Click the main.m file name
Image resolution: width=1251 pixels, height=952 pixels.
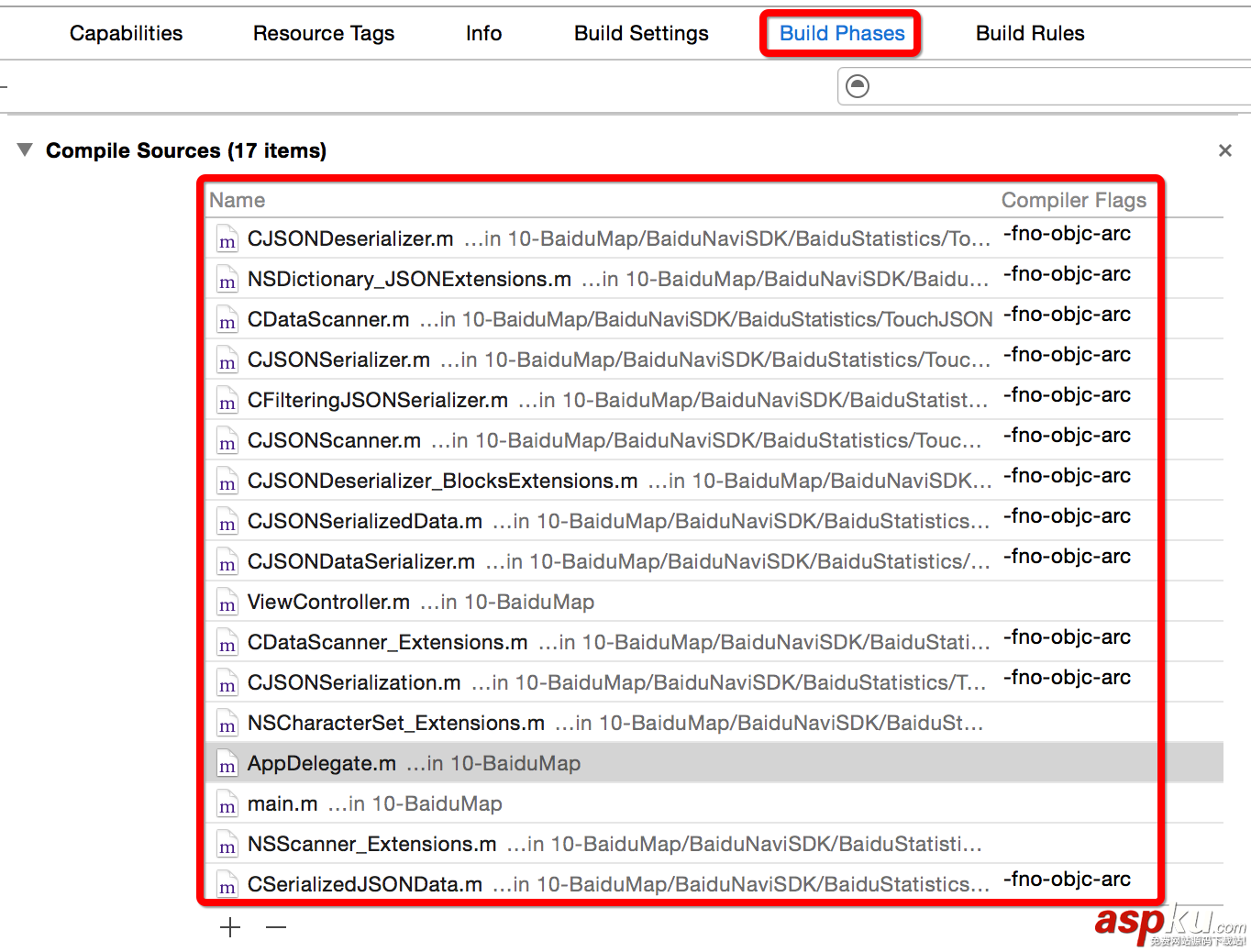pos(282,803)
